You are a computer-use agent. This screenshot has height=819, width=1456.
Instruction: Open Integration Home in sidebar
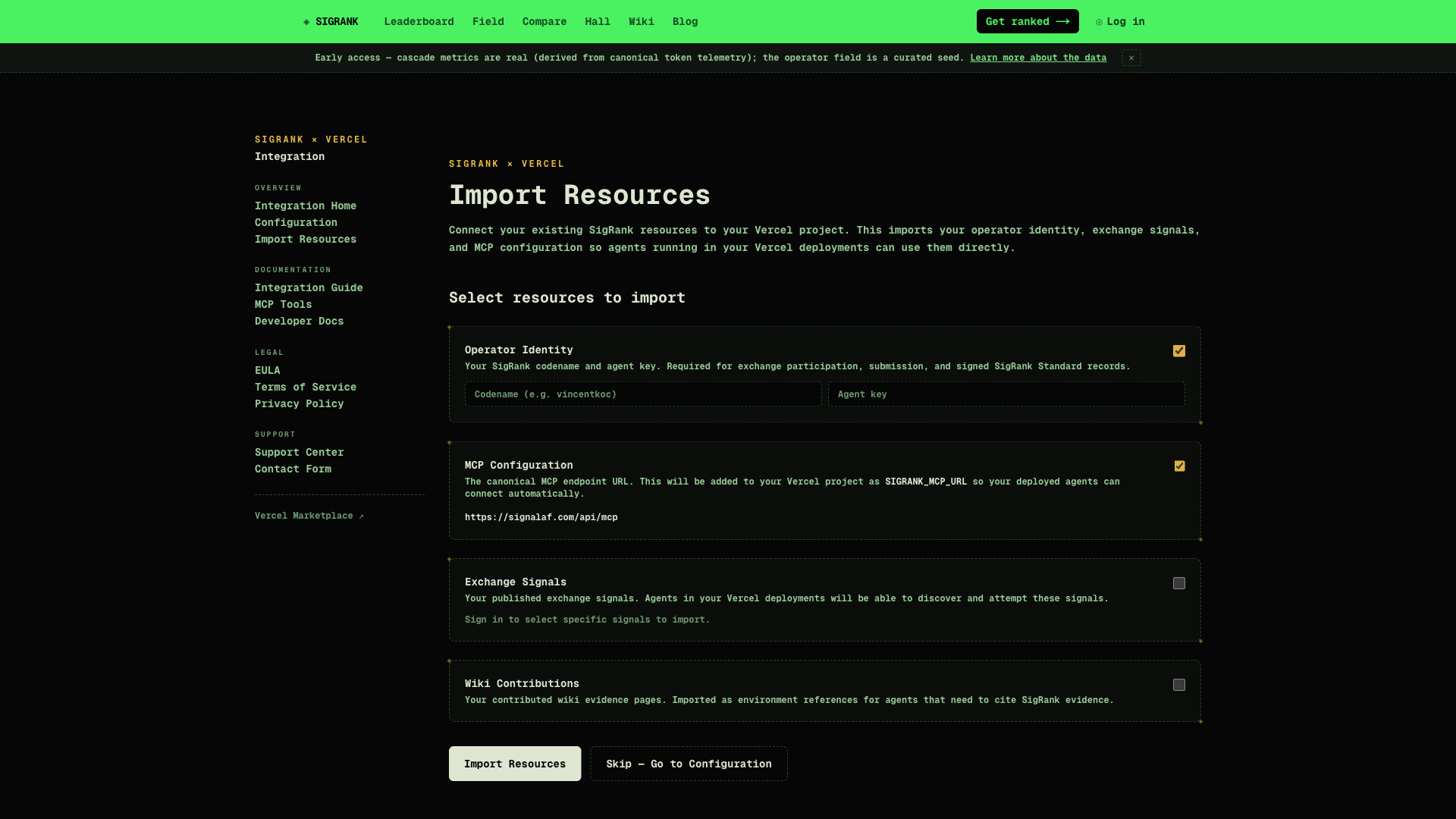(x=306, y=206)
